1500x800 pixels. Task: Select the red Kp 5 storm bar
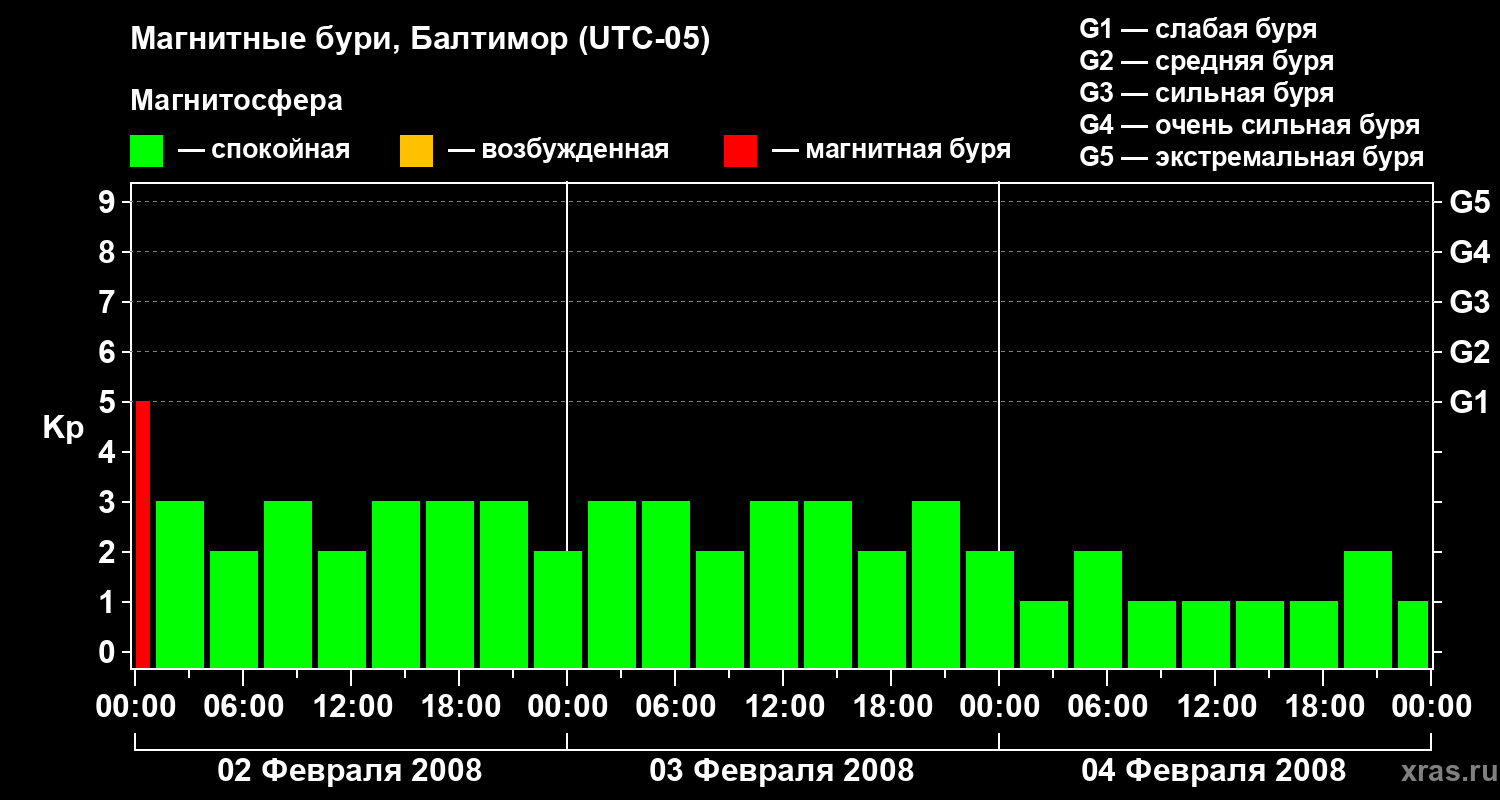[x=142, y=534]
